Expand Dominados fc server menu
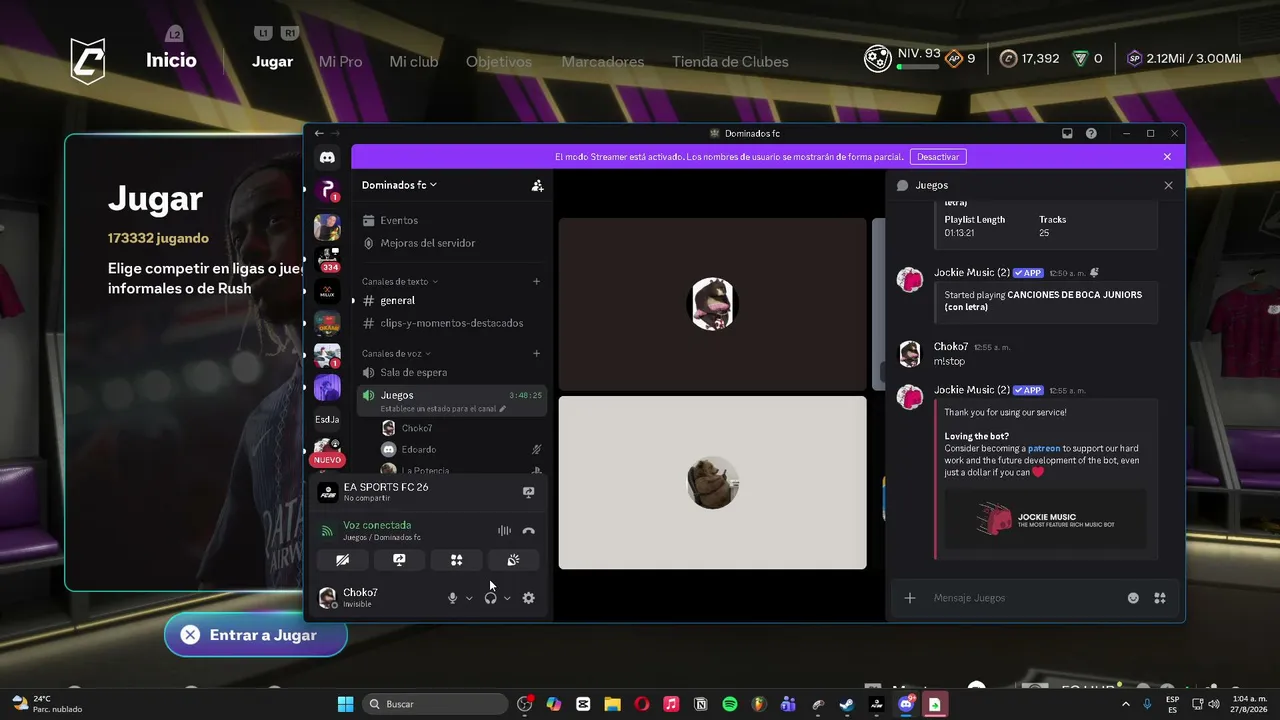Image resolution: width=1280 pixels, height=720 pixels. pos(399,185)
